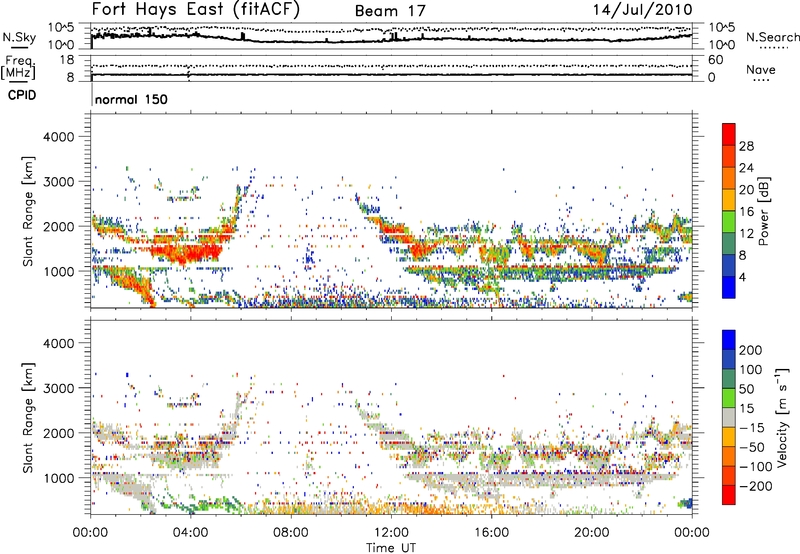Click the power colorbar tick value 4
This screenshot has height=554, width=800.
pos(742,277)
